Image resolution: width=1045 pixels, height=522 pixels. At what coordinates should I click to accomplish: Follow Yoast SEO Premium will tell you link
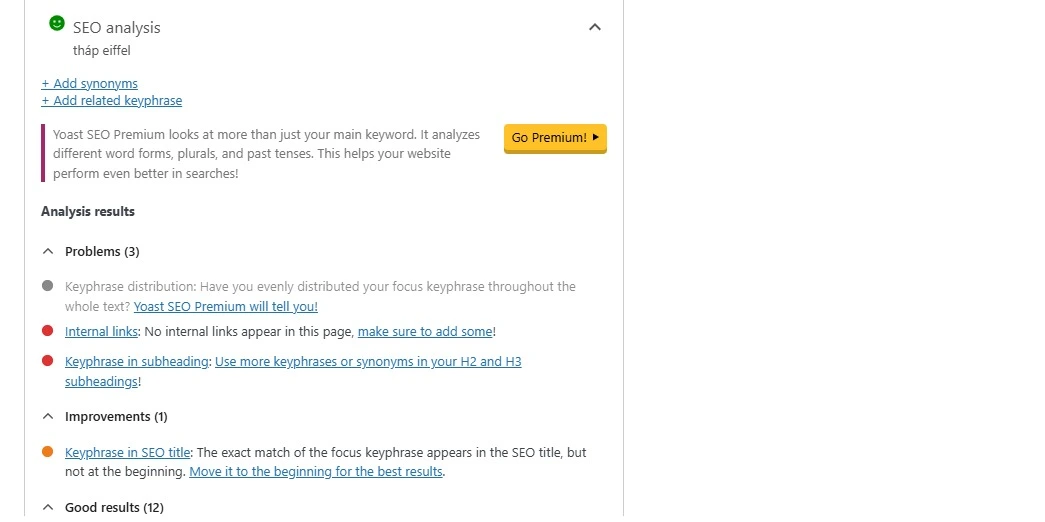coord(226,307)
